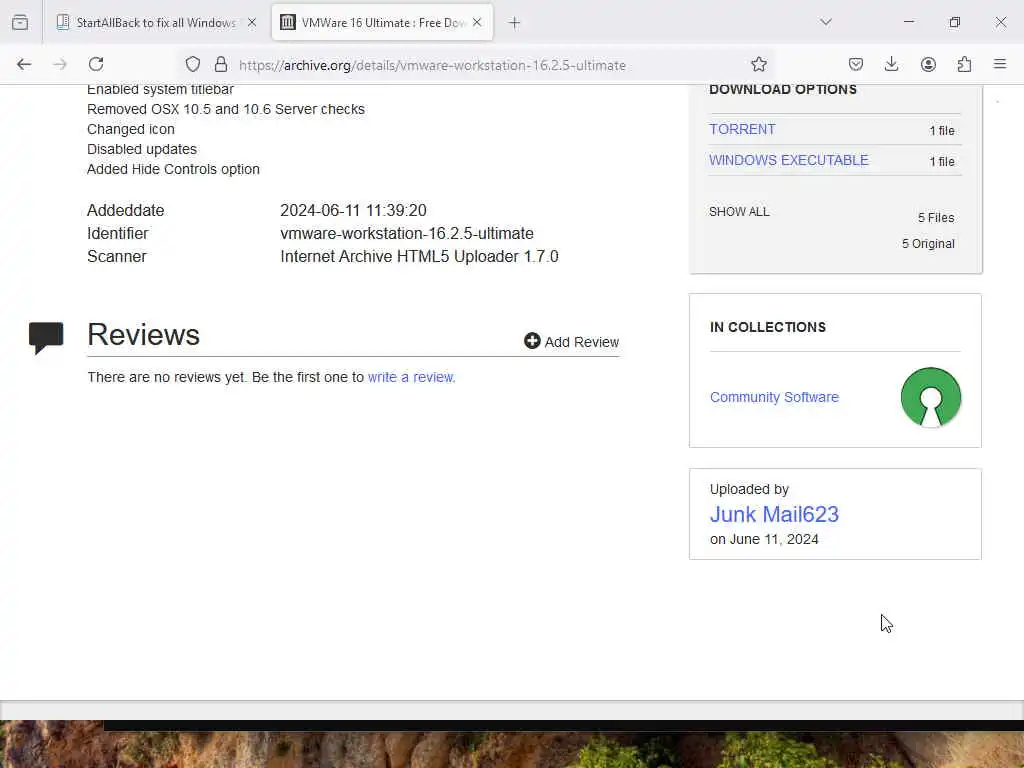The width and height of the screenshot is (1024, 768).
Task: Click 'Added Hide Controls option' text
Action: 173,169
